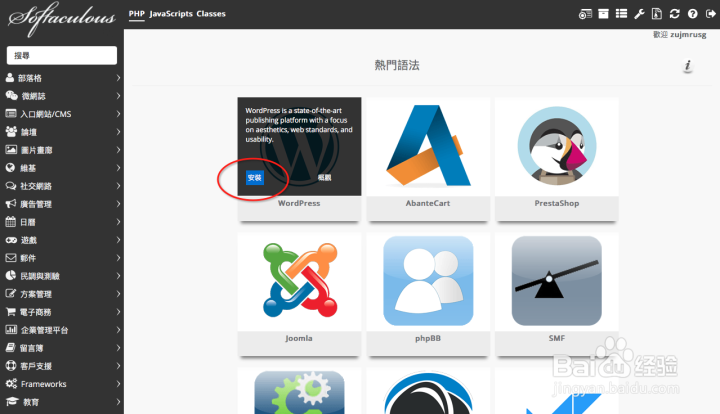Click the shopping cart icon beside 電子商務
Image resolution: width=720 pixels, height=414 pixels.
[11, 312]
